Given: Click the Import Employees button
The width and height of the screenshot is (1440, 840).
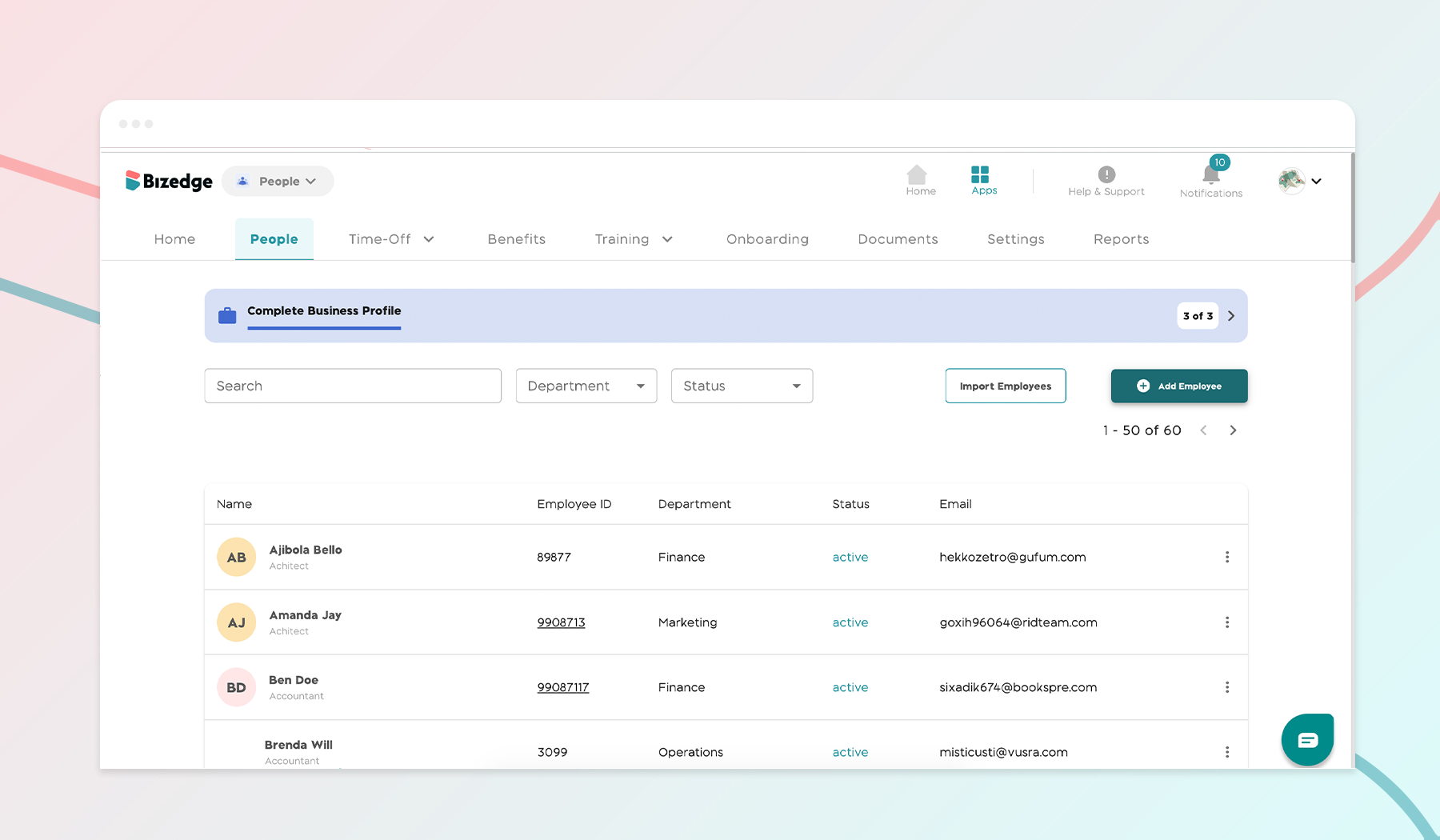Looking at the screenshot, I should (1005, 386).
